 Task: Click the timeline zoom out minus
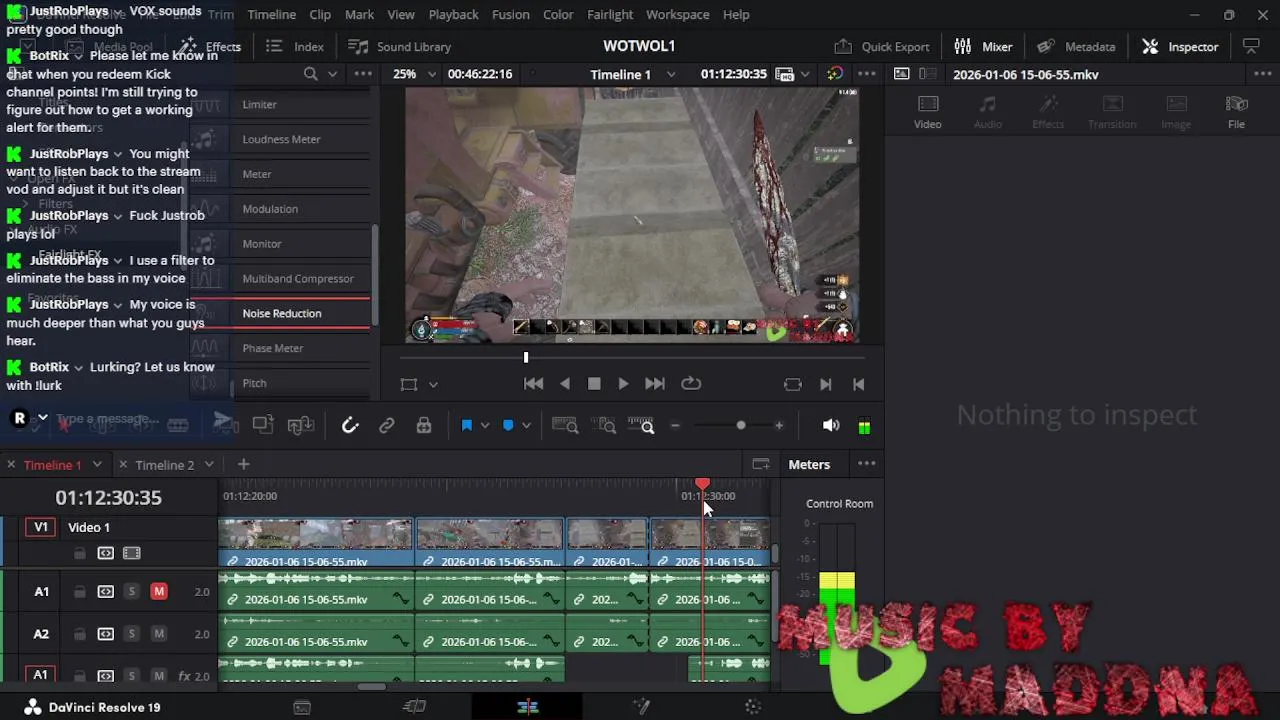tap(675, 425)
